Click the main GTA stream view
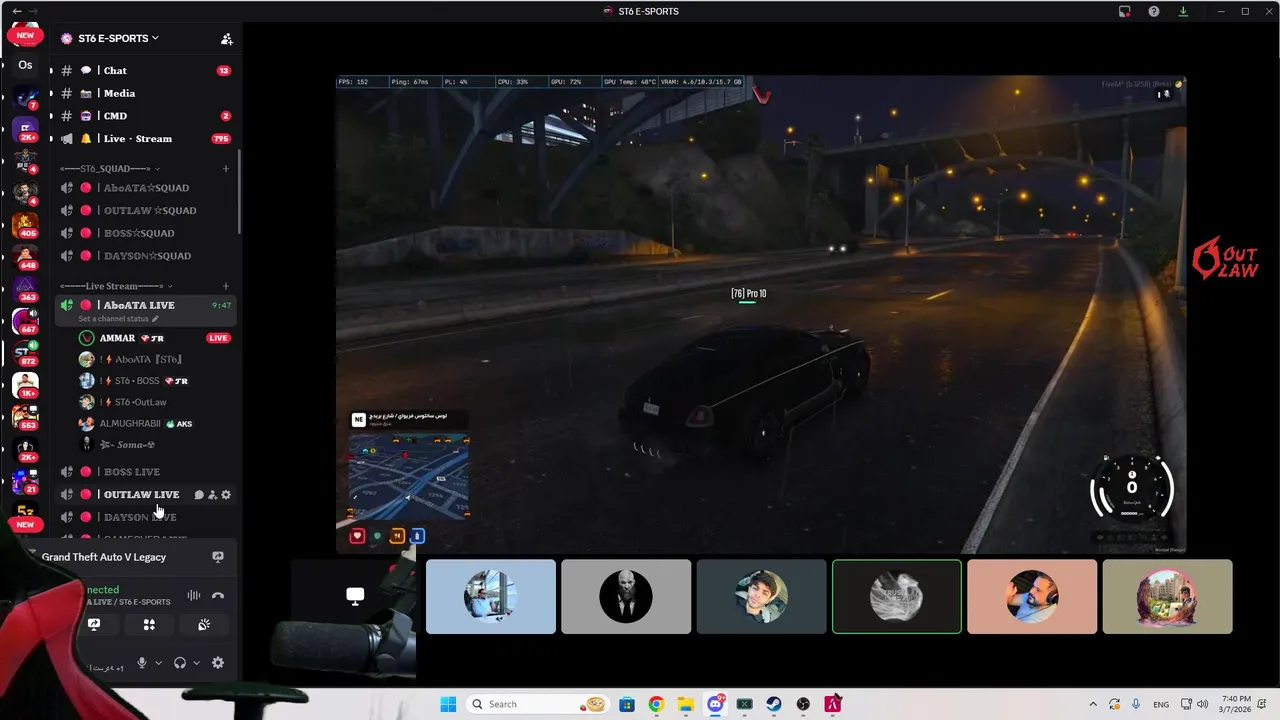The image size is (1280, 720). pyautogui.click(x=761, y=314)
